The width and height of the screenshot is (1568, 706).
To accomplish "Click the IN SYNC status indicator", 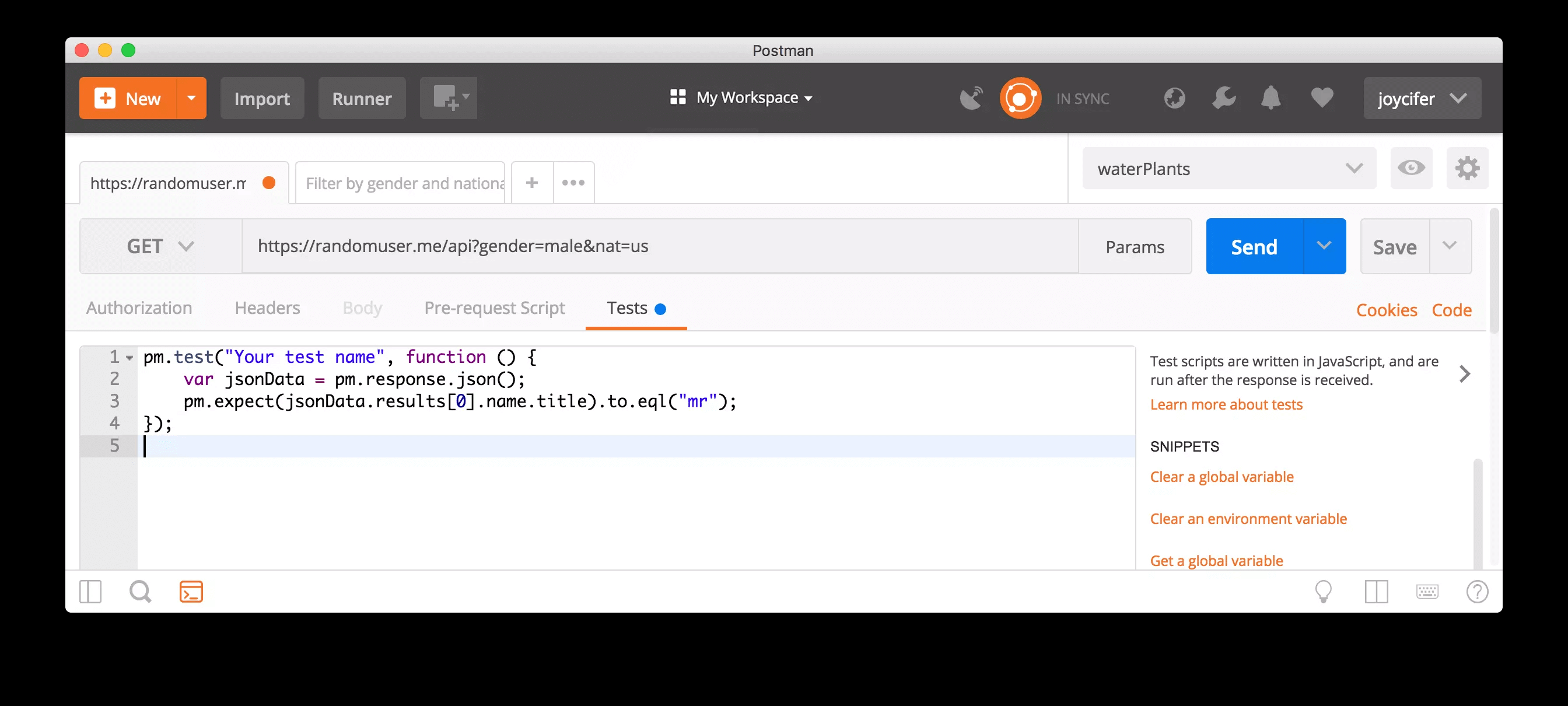I will click(x=1082, y=98).
